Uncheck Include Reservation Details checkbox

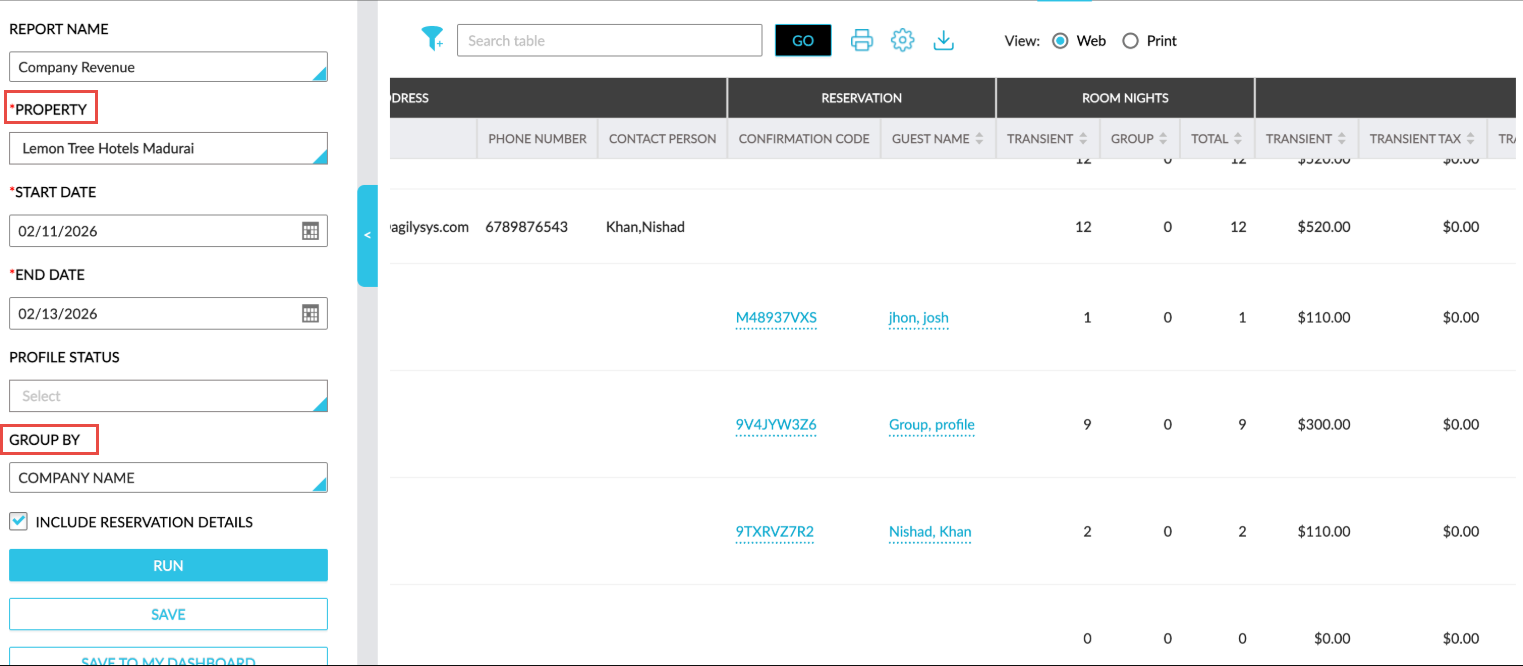(x=19, y=521)
